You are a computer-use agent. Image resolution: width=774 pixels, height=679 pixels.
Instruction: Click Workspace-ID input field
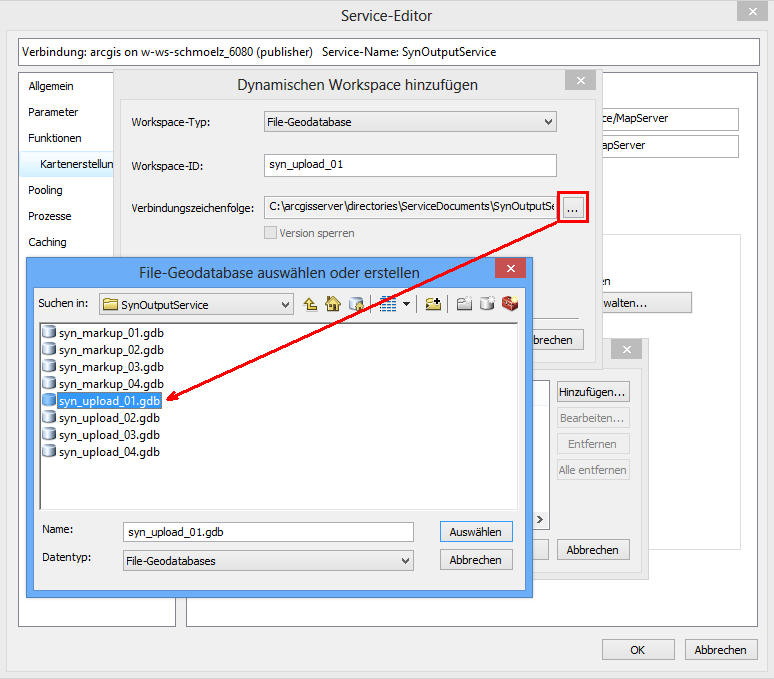click(x=410, y=165)
